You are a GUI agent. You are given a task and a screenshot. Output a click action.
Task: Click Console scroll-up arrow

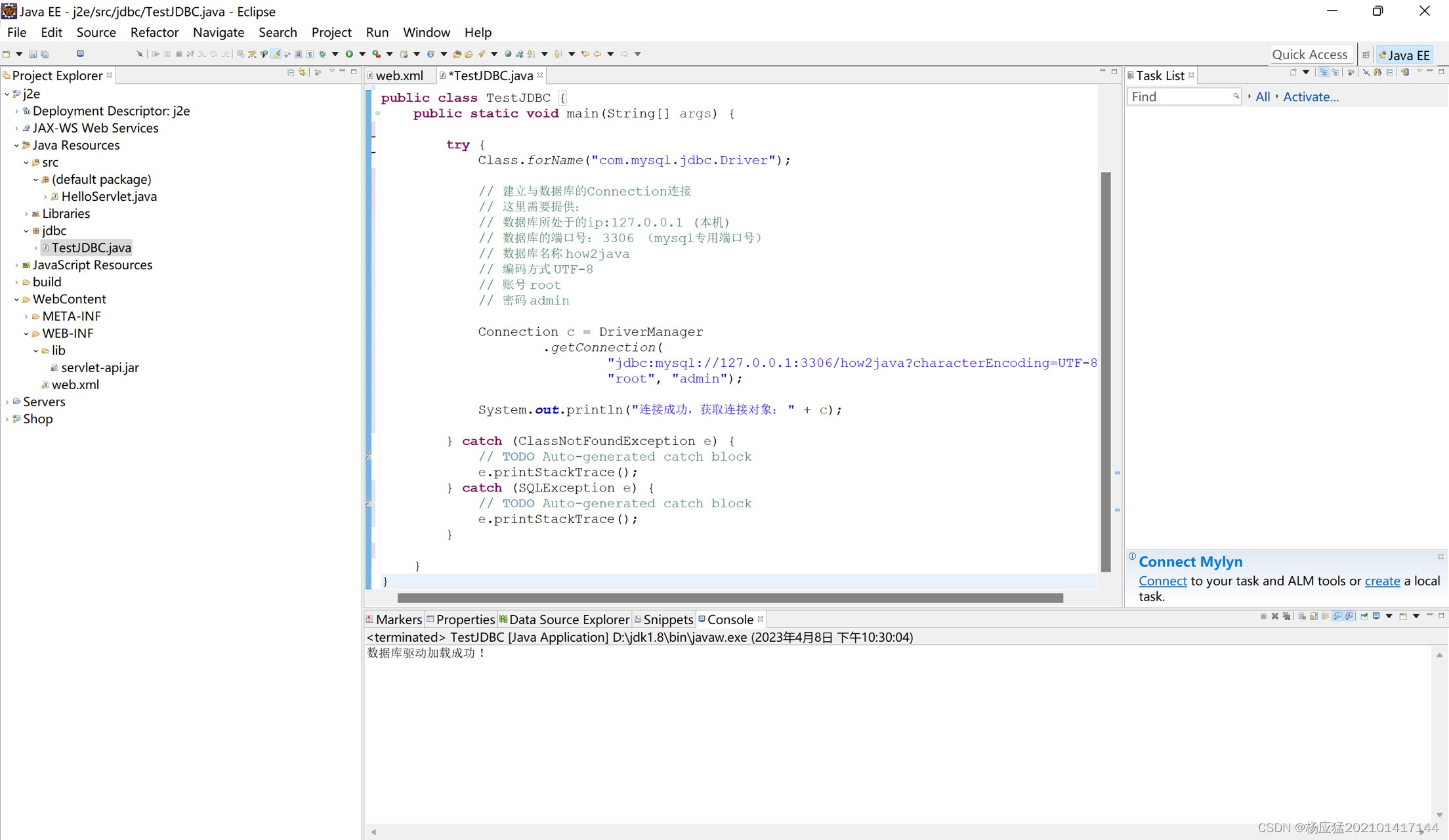[x=1439, y=655]
